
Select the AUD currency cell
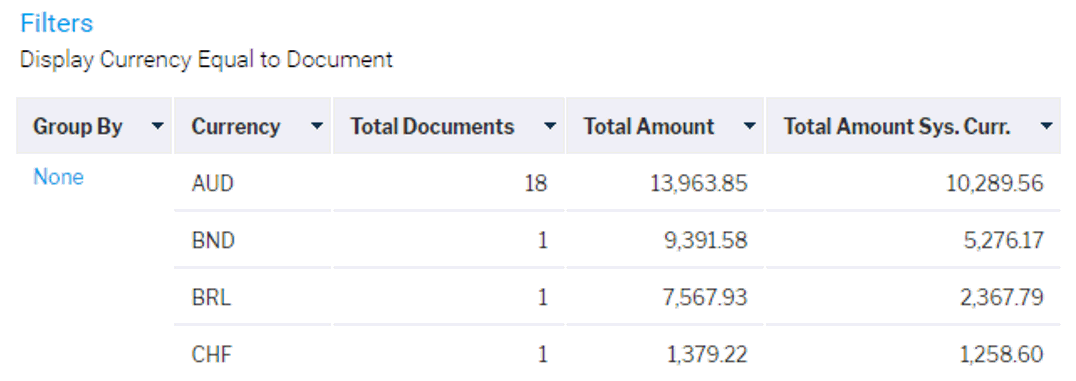(x=253, y=183)
